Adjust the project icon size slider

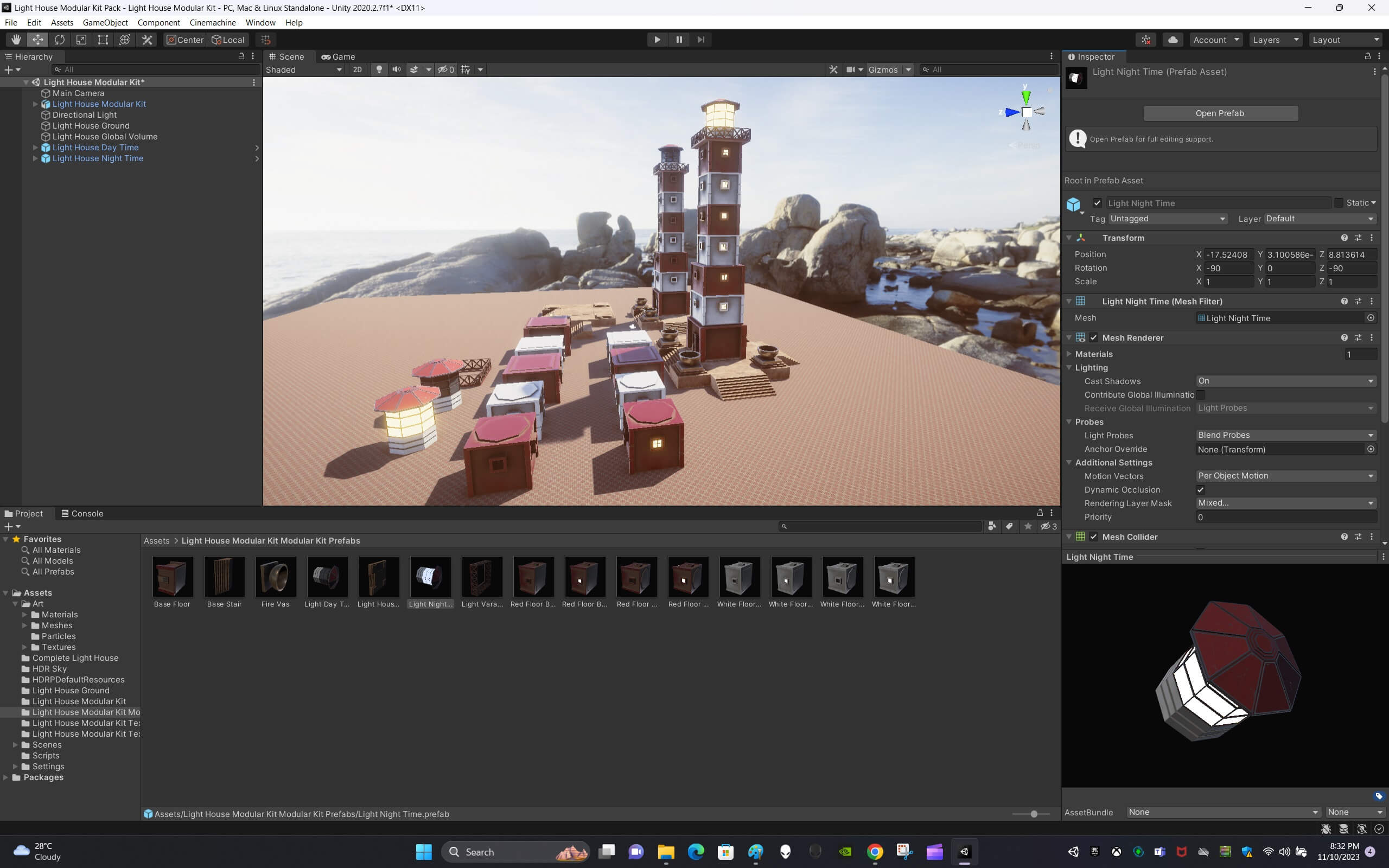coord(1033,814)
